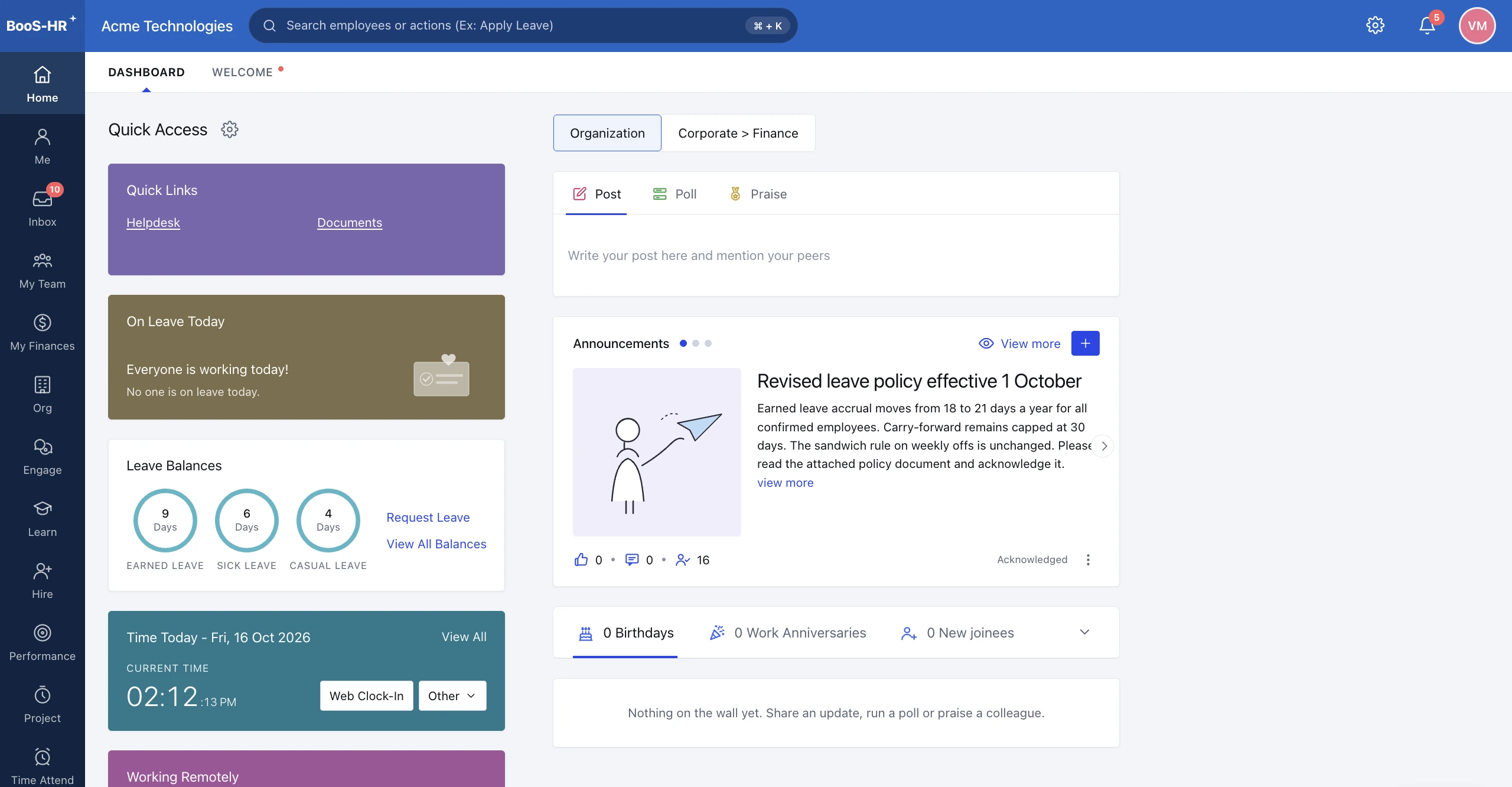Select the Corporate > Finance feed toggle
Image resolution: width=1512 pixels, height=787 pixels.
[738, 133]
